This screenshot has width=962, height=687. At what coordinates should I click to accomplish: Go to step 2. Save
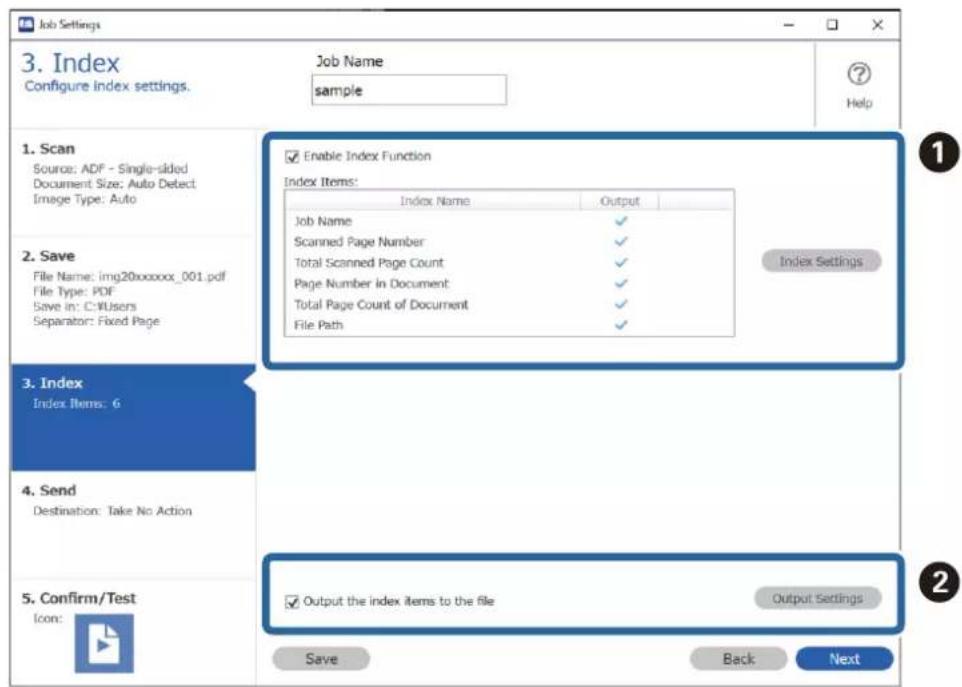click(133, 301)
